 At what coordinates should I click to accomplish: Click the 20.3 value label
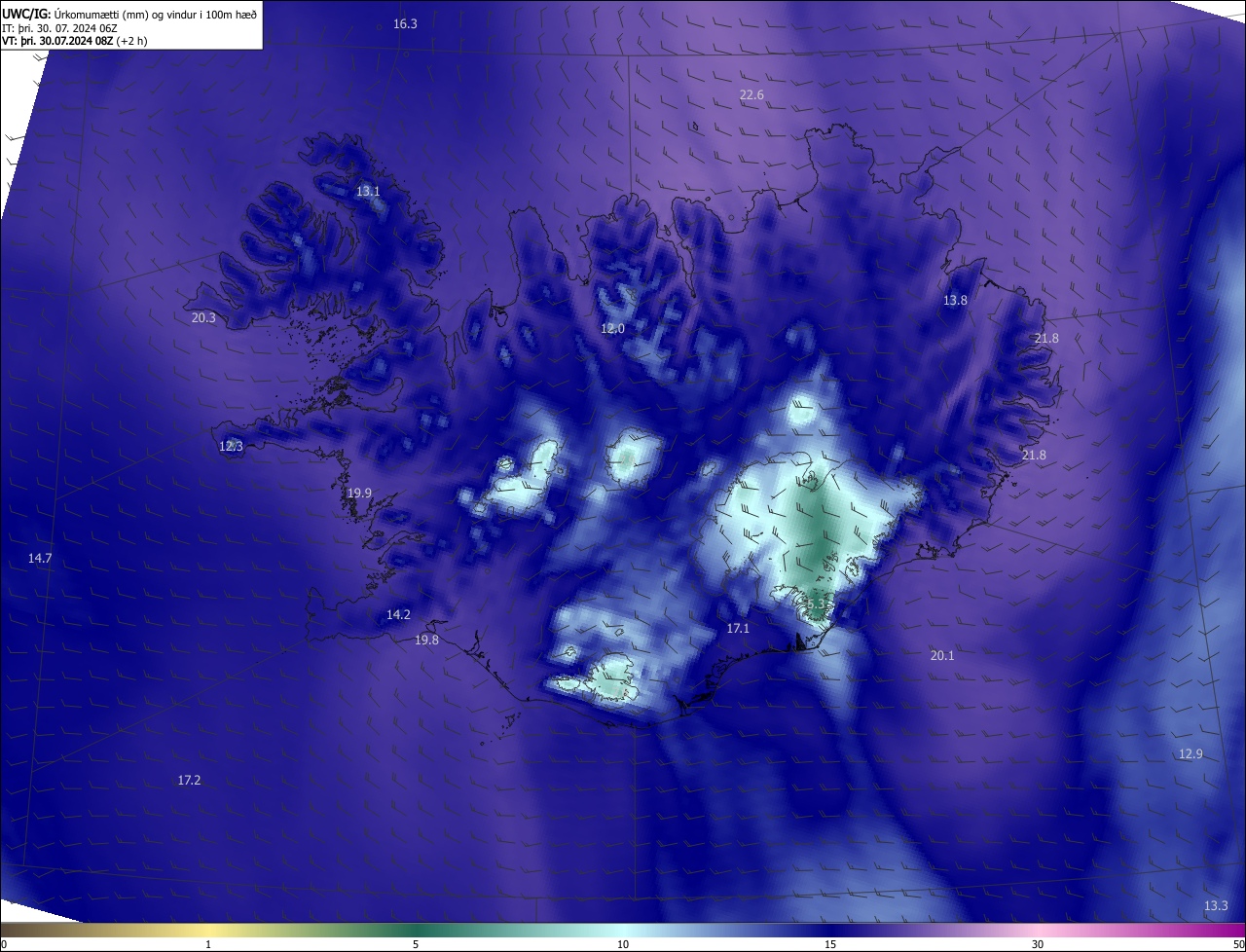coord(203,317)
